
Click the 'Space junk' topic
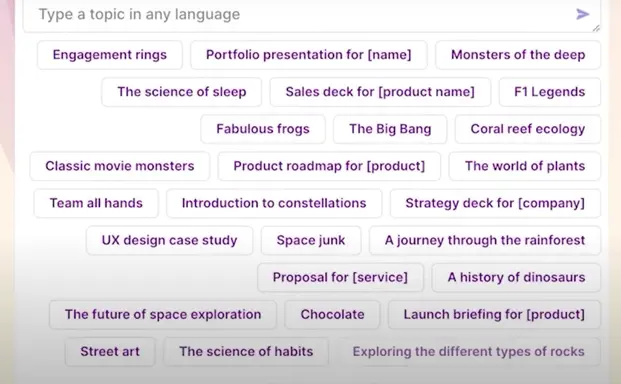[x=311, y=240]
